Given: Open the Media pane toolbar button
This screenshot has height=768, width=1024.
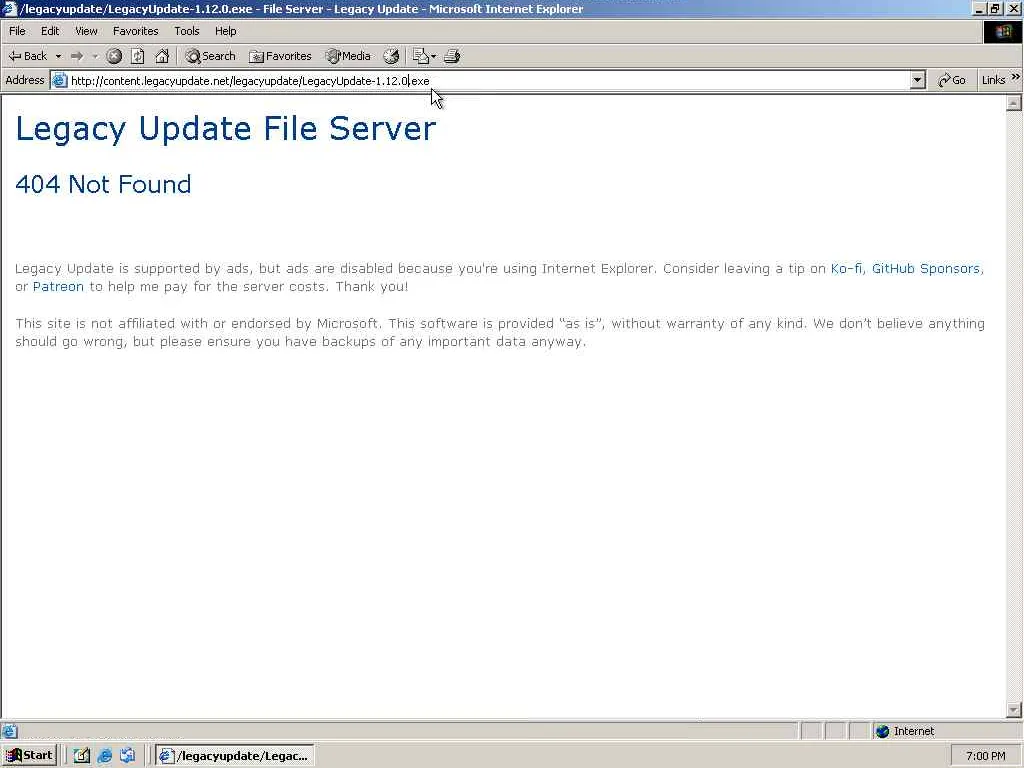Looking at the screenshot, I should tap(348, 56).
